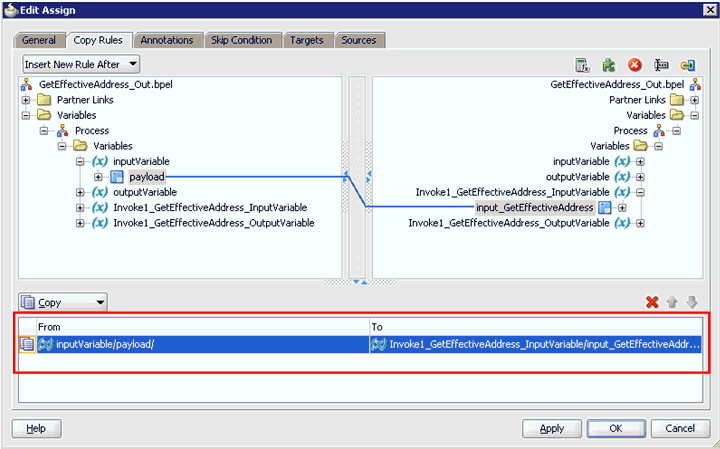
Task: Click the Cancel button
Action: click(x=680, y=428)
